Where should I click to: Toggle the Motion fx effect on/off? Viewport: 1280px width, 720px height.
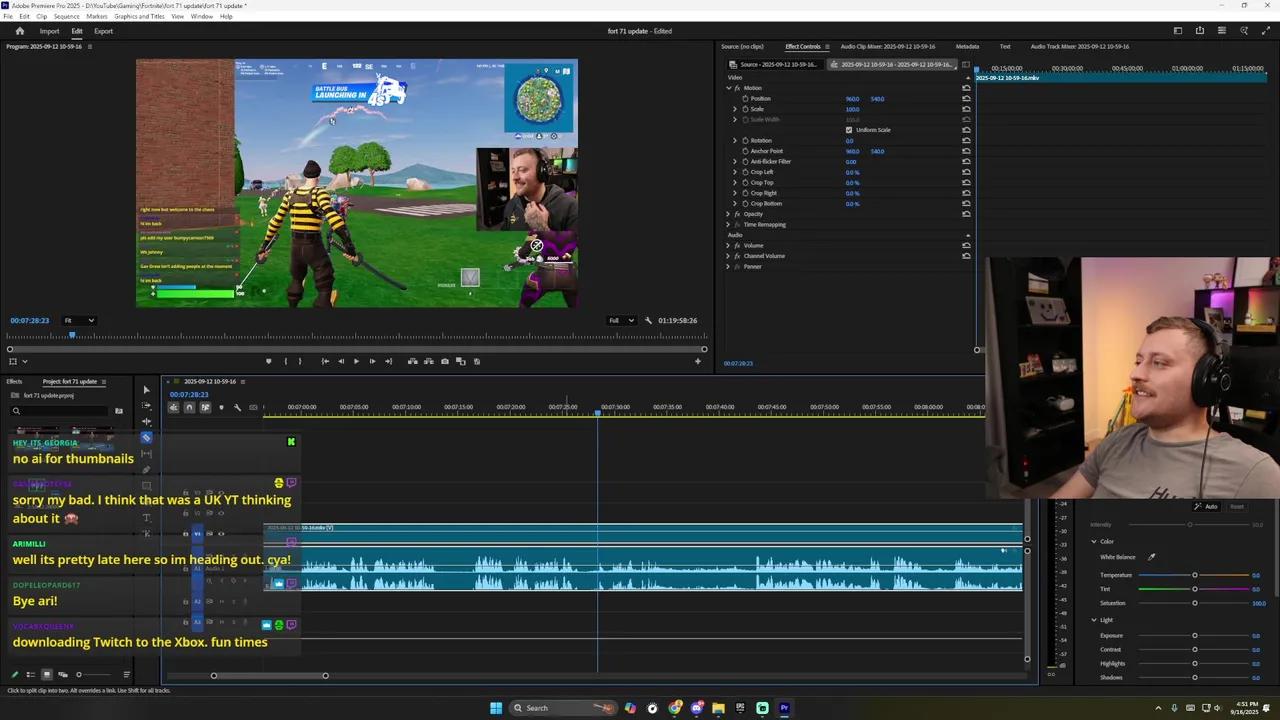click(737, 88)
